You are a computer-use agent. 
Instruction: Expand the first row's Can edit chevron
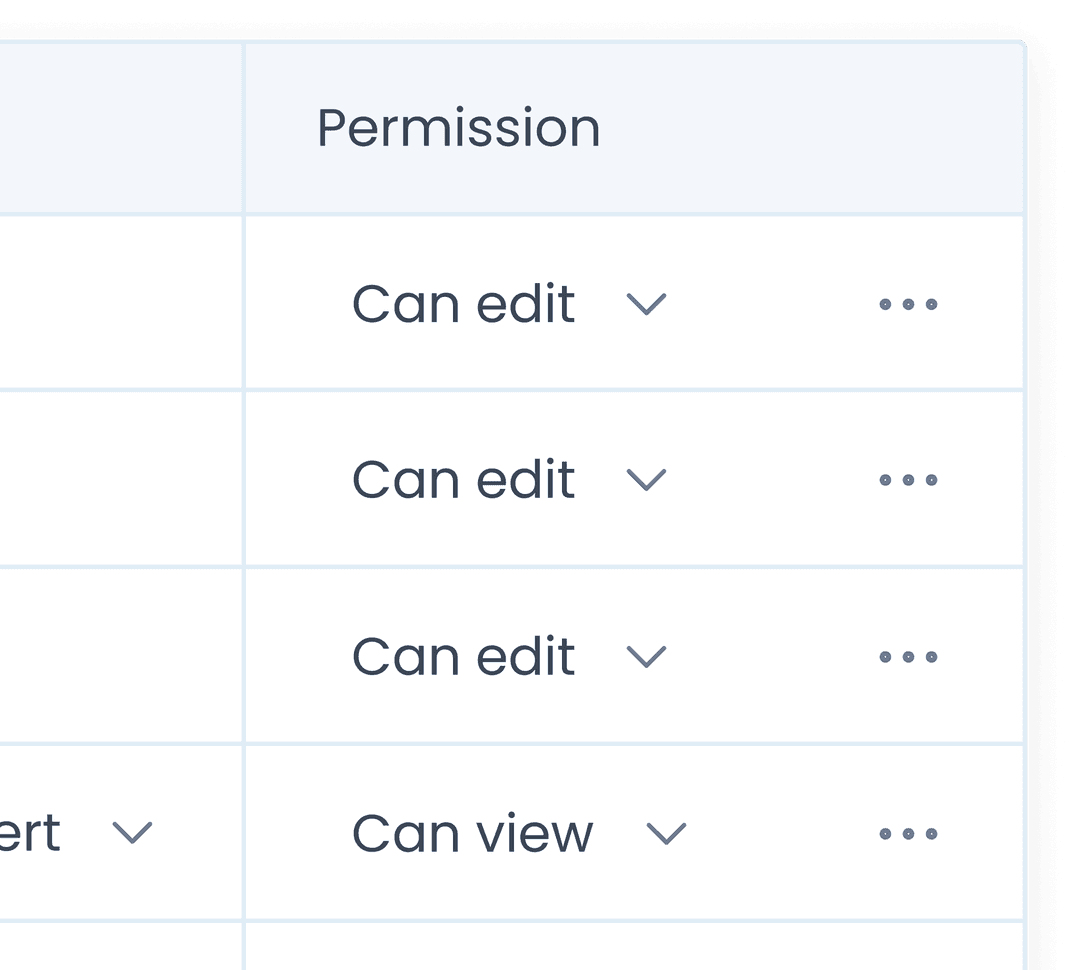coord(646,304)
